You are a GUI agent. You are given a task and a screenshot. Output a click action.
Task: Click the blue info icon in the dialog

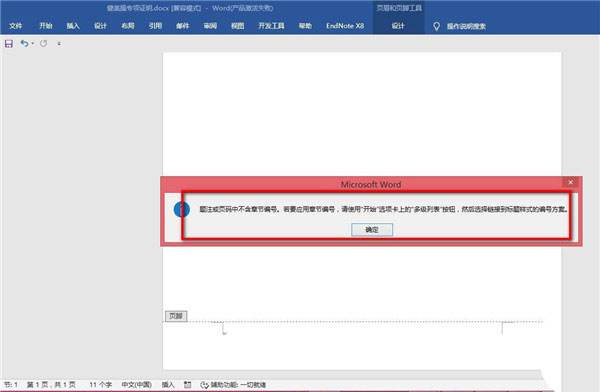tap(181, 209)
